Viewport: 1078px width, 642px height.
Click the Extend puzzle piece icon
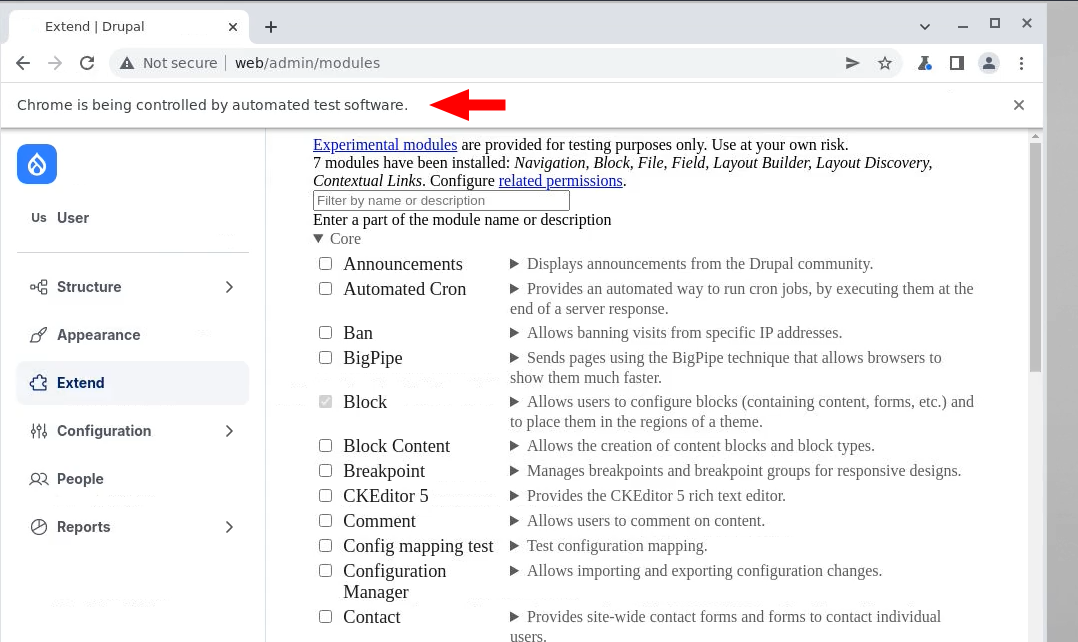click(38, 383)
